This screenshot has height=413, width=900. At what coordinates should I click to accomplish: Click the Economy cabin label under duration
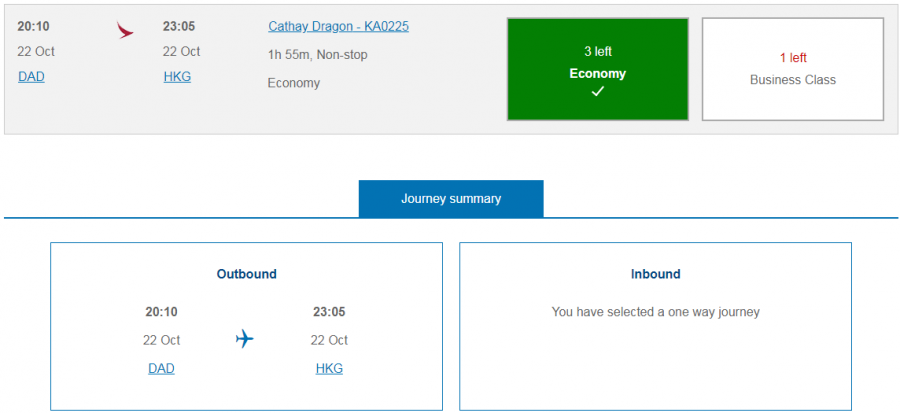coord(294,83)
